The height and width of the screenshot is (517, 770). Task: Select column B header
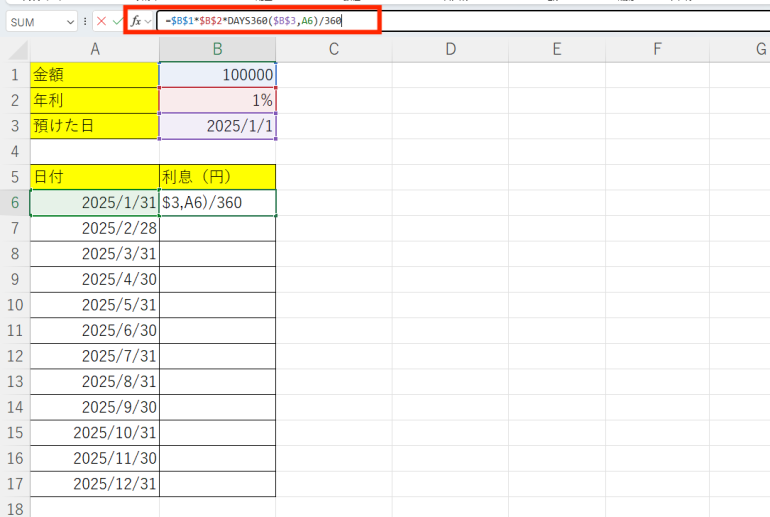tap(217, 49)
